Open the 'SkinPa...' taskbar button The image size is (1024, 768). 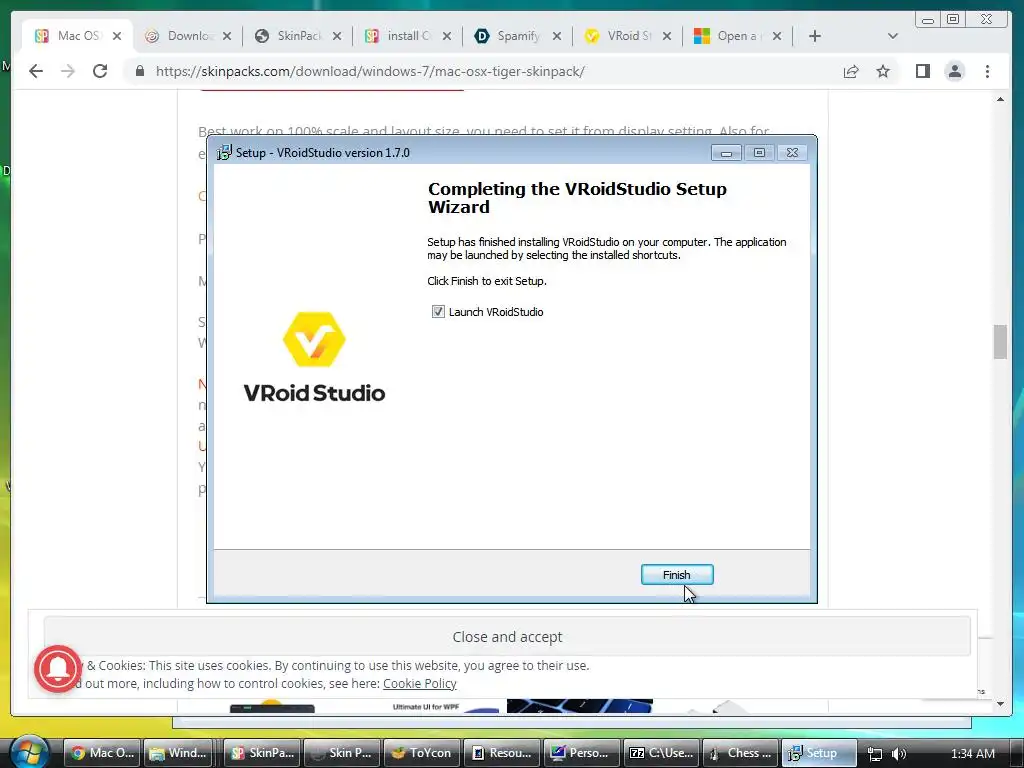(x=262, y=753)
